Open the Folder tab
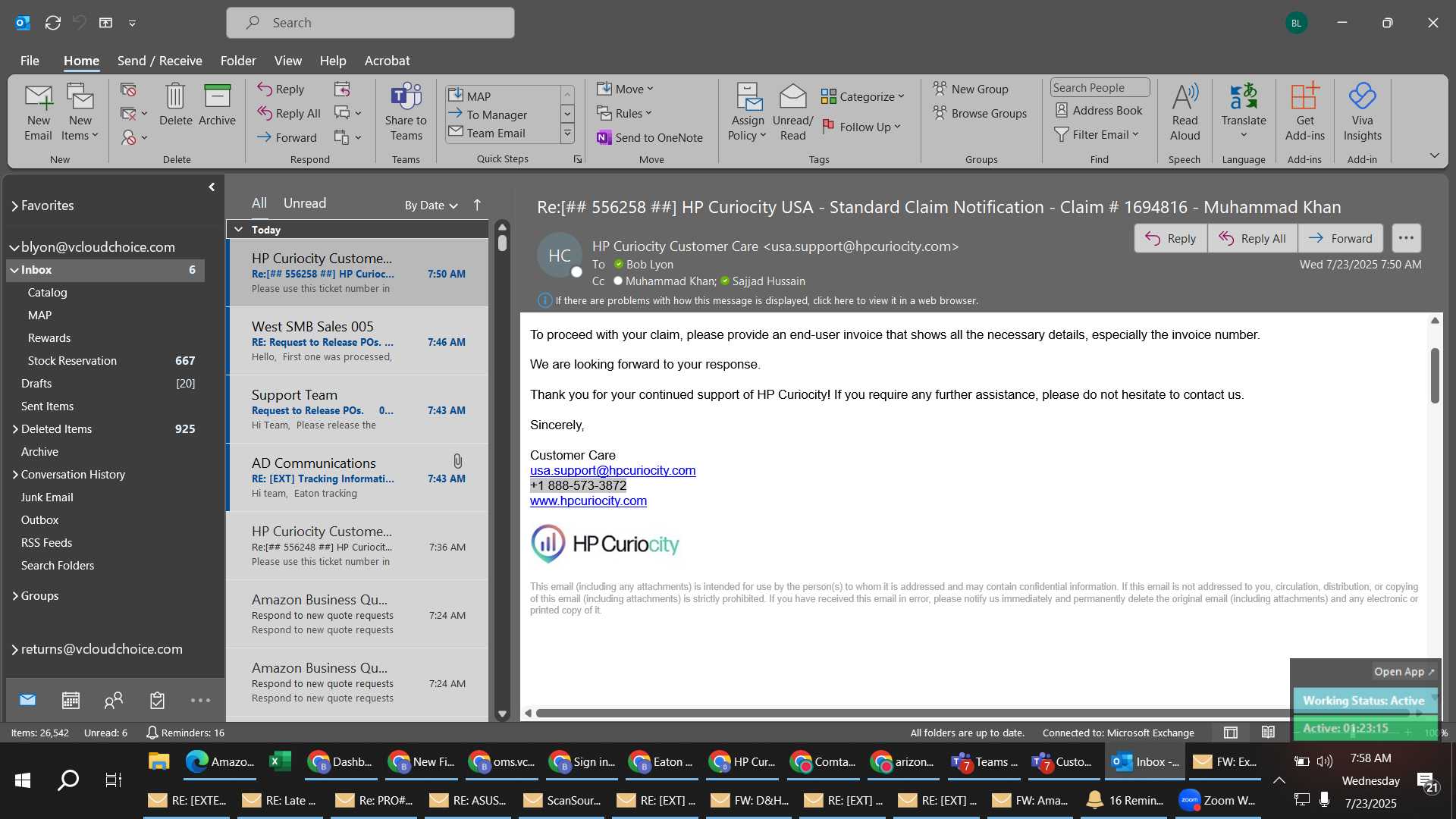Viewport: 1456px width, 819px height. pyautogui.click(x=238, y=61)
